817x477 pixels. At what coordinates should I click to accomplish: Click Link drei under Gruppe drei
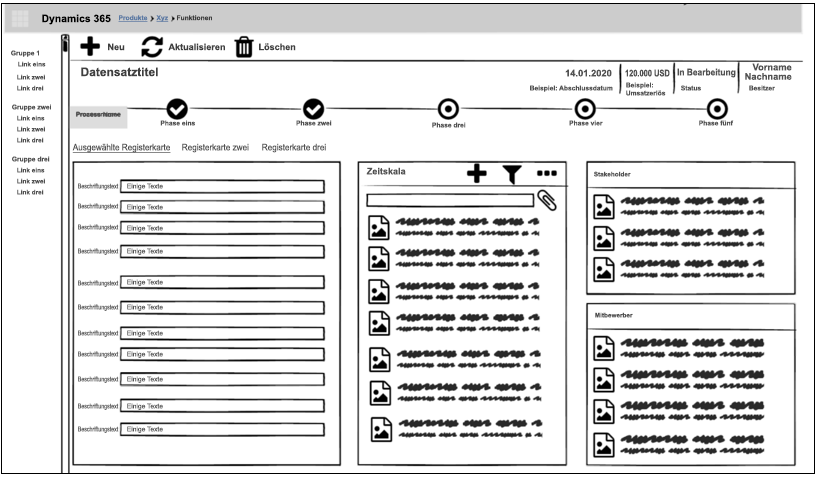(31, 192)
